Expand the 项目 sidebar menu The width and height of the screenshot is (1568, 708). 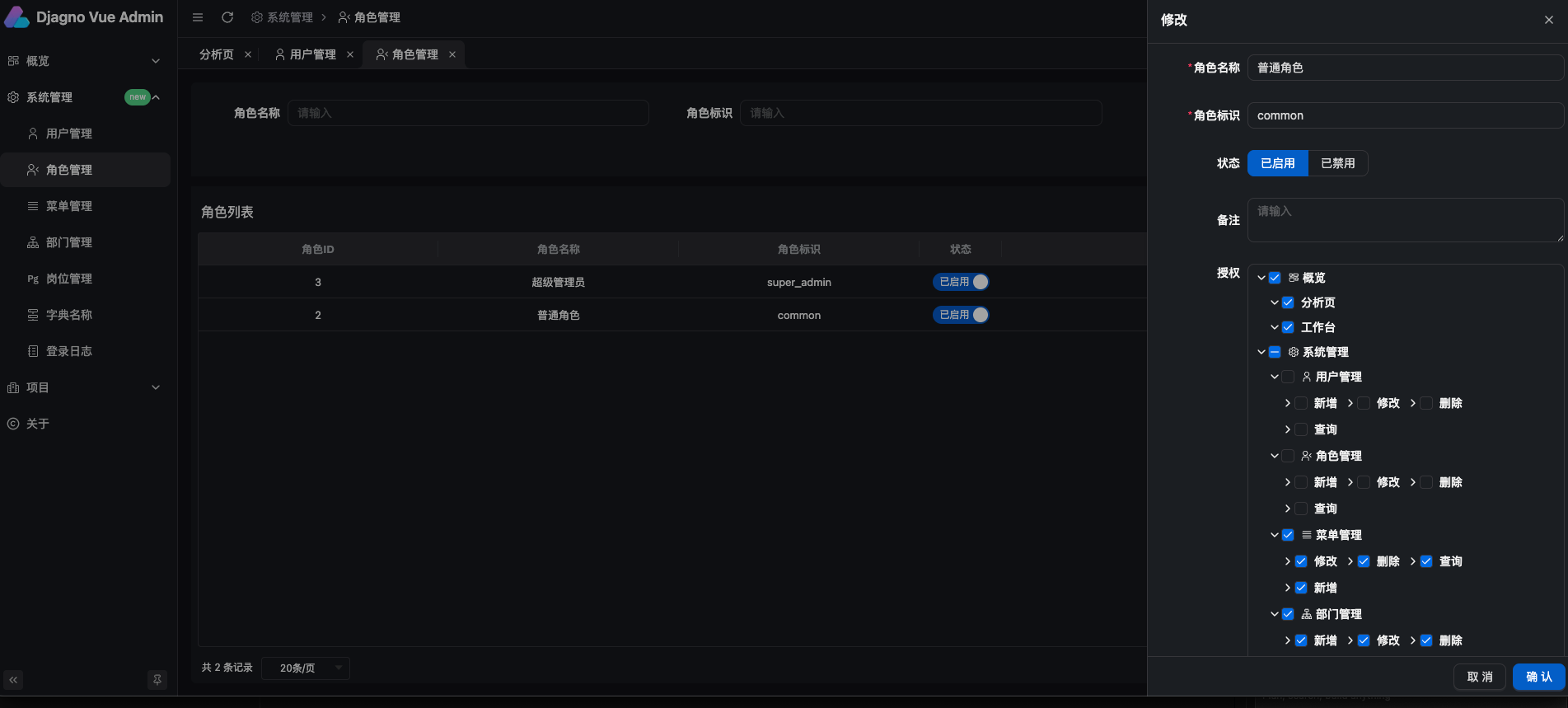click(x=82, y=387)
